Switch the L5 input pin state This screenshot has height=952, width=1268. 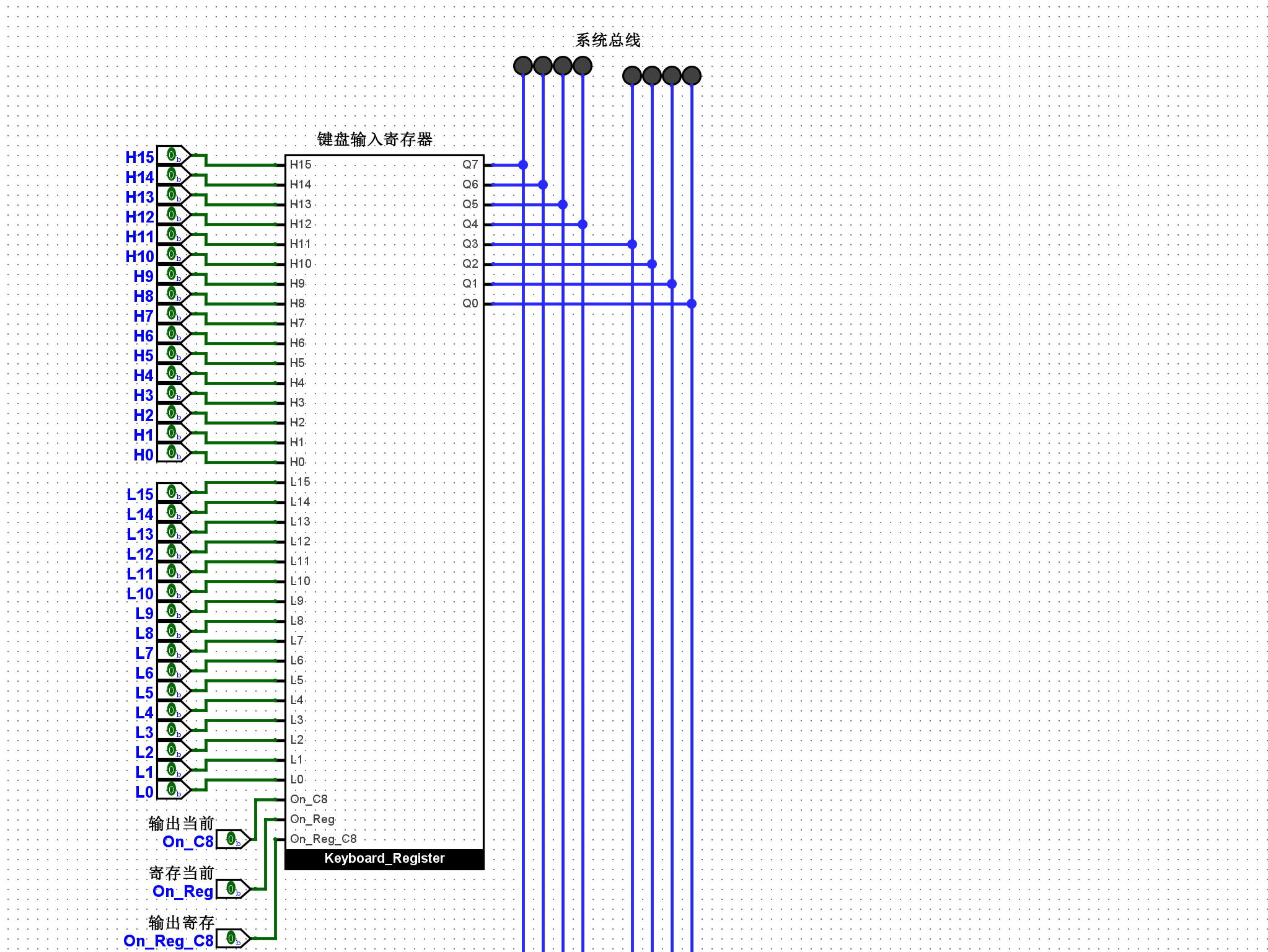[x=174, y=690]
